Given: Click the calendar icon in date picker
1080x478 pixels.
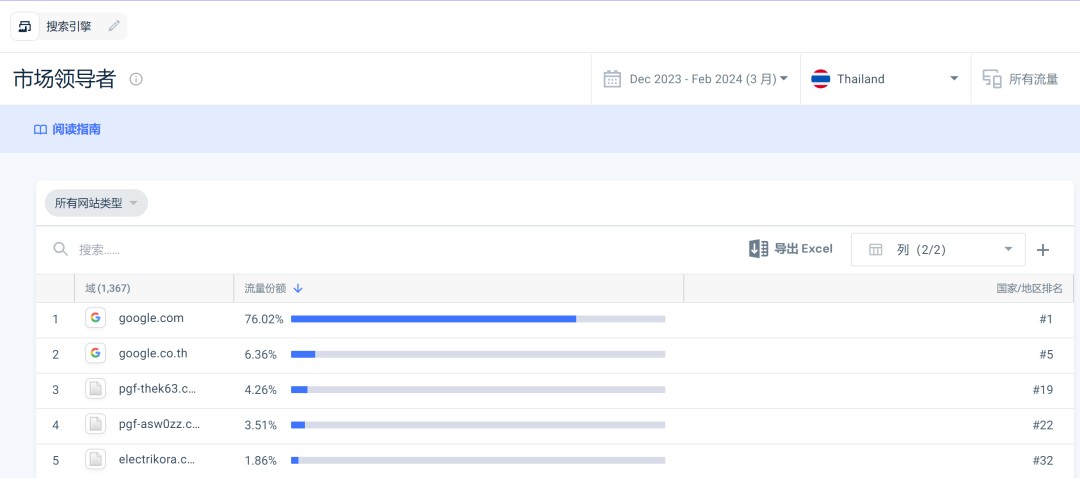Looking at the screenshot, I should 612,79.
